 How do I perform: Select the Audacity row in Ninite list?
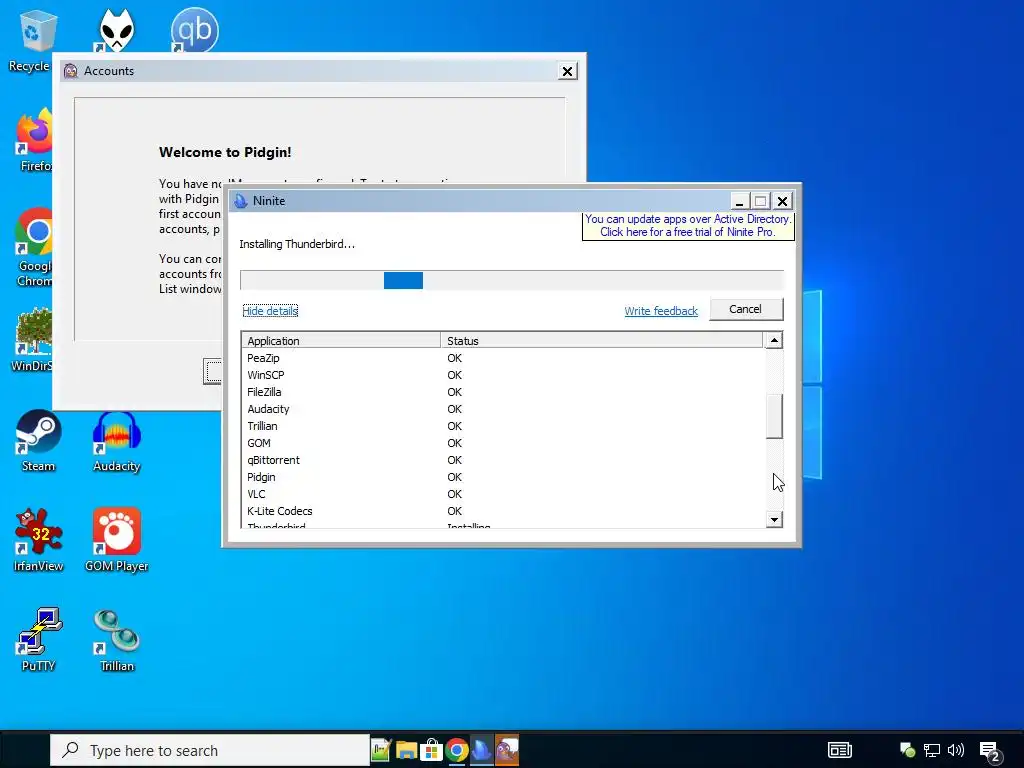pos(503,409)
